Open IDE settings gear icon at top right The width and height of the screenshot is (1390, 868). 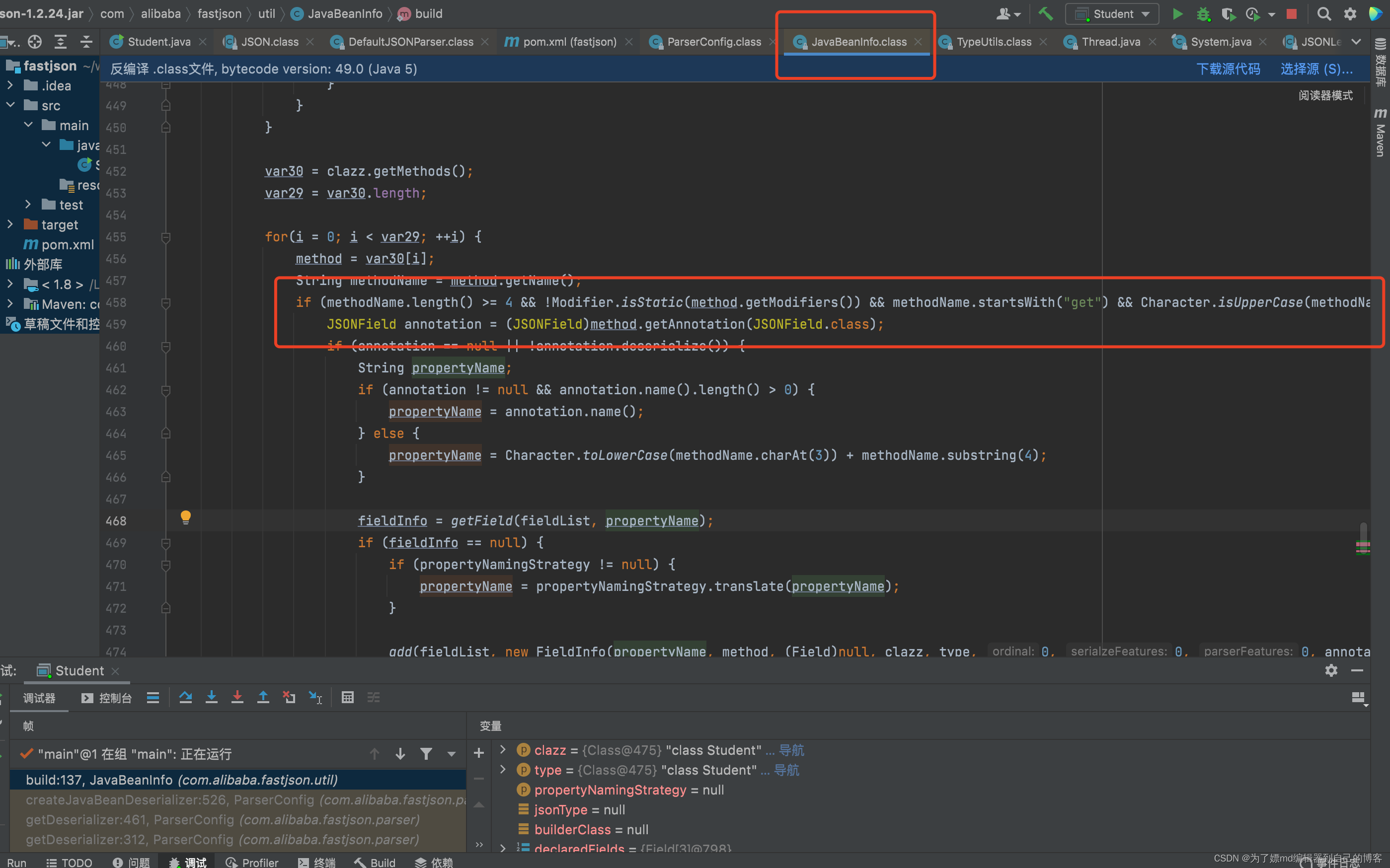click(1350, 14)
